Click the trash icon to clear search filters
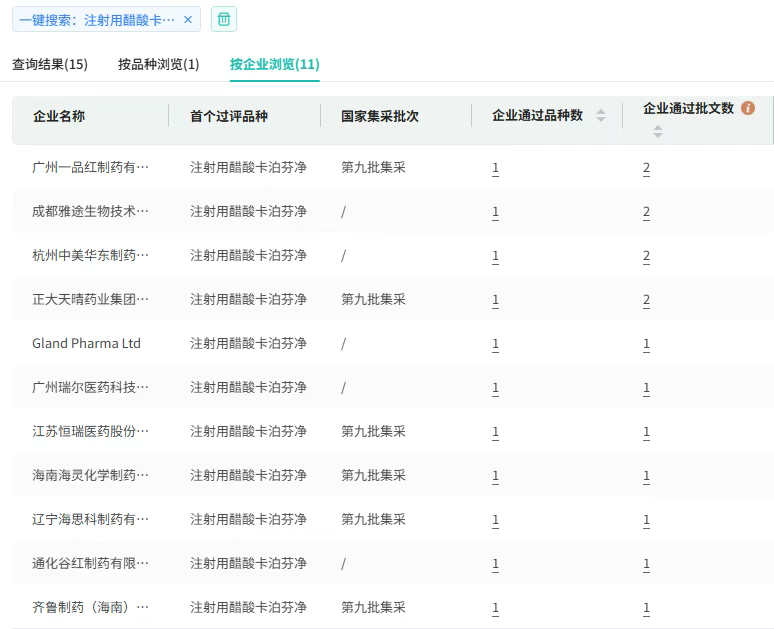Screen dimensions: 774x629 (x=224, y=19)
